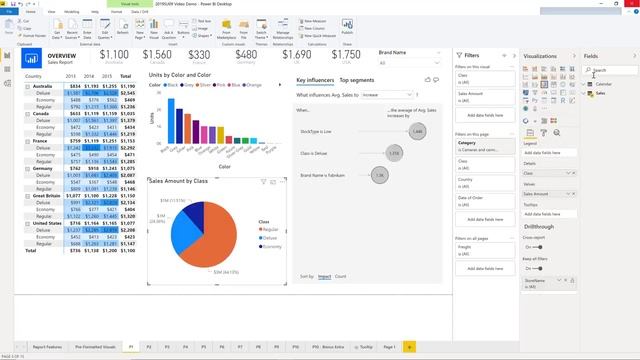Open the Buttons insert menu
Viewport: 640px width, 360px height.
click(183, 29)
